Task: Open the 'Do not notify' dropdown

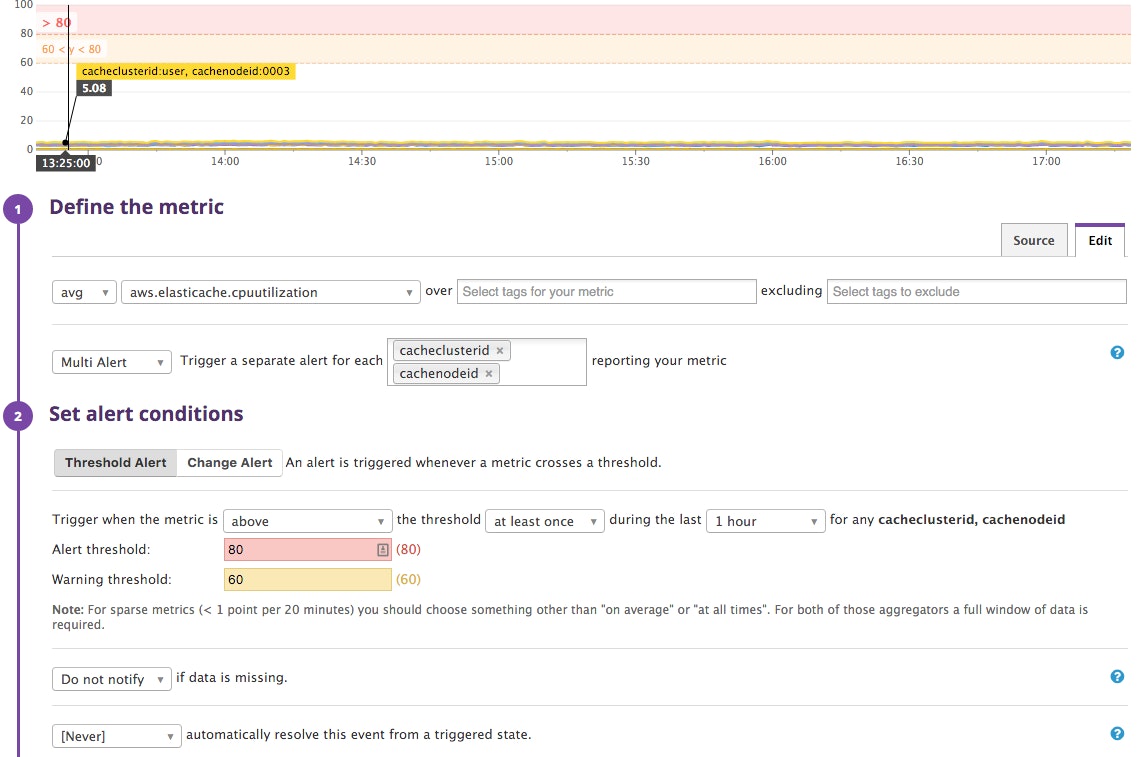Action: tap(111, 679)
